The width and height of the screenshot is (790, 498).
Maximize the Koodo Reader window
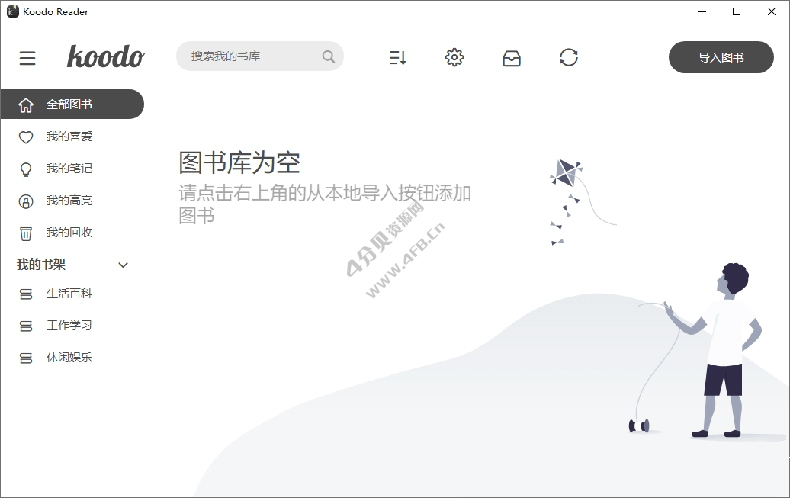click(735, 12)
